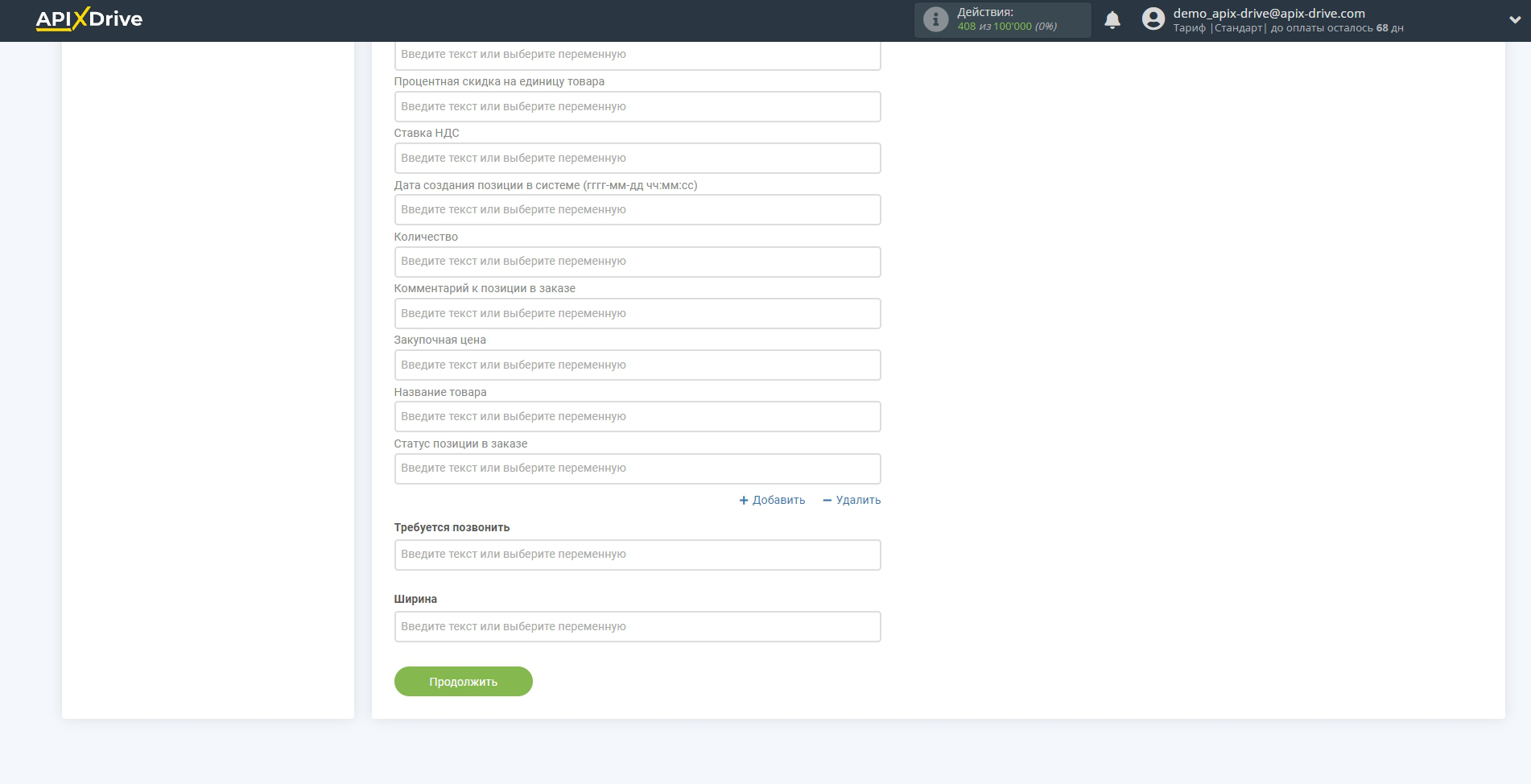Focus the Процентная скидка на единицу товара field
The image size is (1531, 784).
(x=638, y=106)
